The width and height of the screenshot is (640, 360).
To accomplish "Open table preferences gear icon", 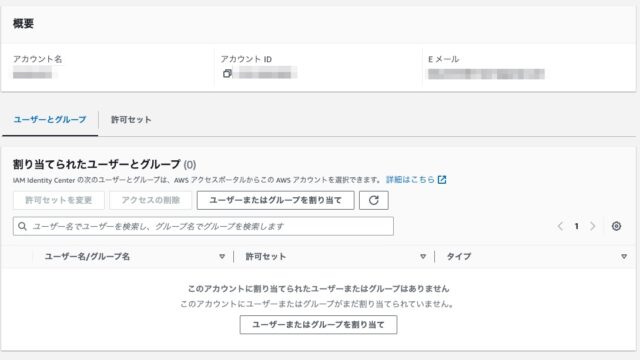I will tap(616, 226).
